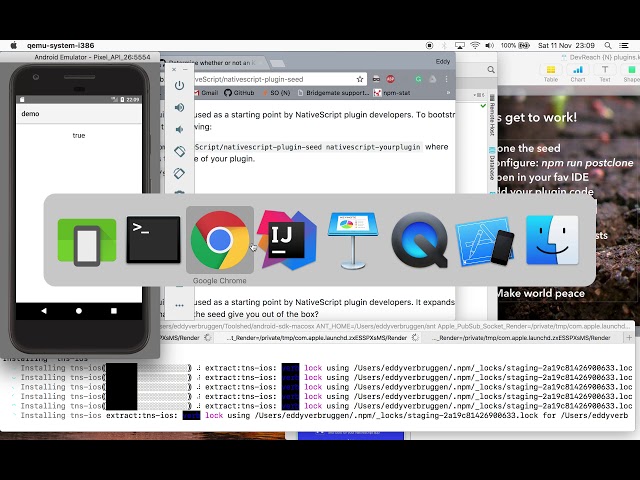Open Notification Center in menu bar

[624, 45]
